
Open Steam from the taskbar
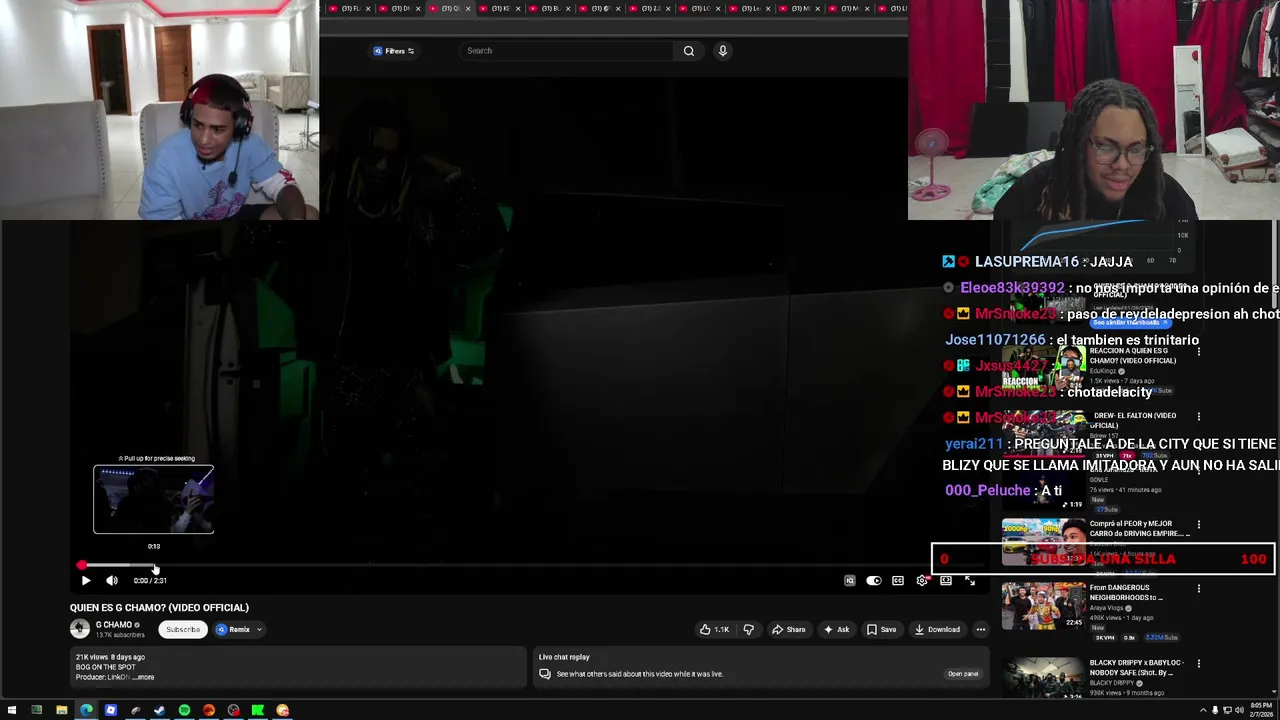[x=159, y=710]
